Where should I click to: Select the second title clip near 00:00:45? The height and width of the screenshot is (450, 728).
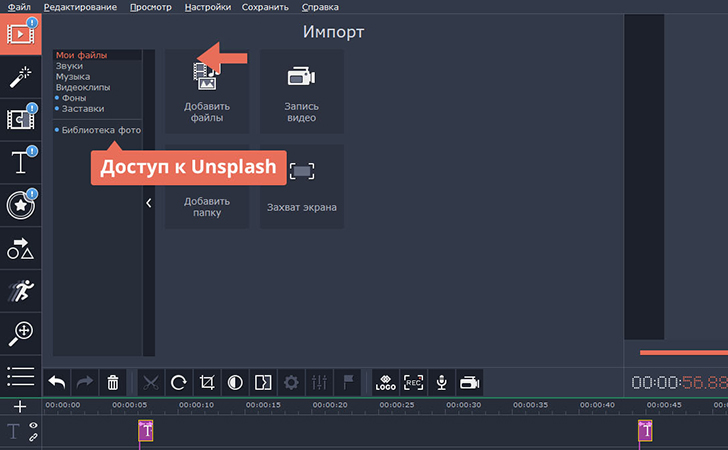click(645, 430)
